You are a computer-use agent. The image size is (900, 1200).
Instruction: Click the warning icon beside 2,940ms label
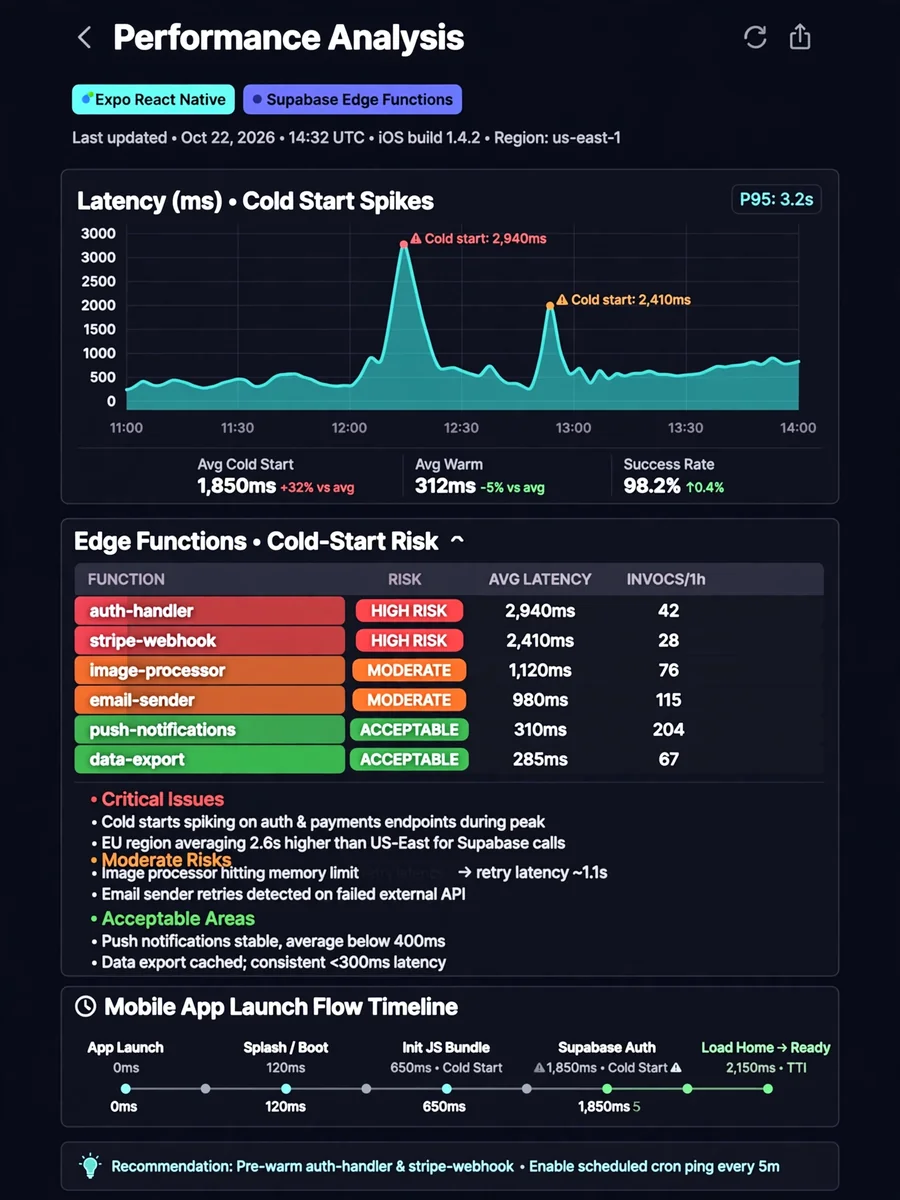click(416, 239)
